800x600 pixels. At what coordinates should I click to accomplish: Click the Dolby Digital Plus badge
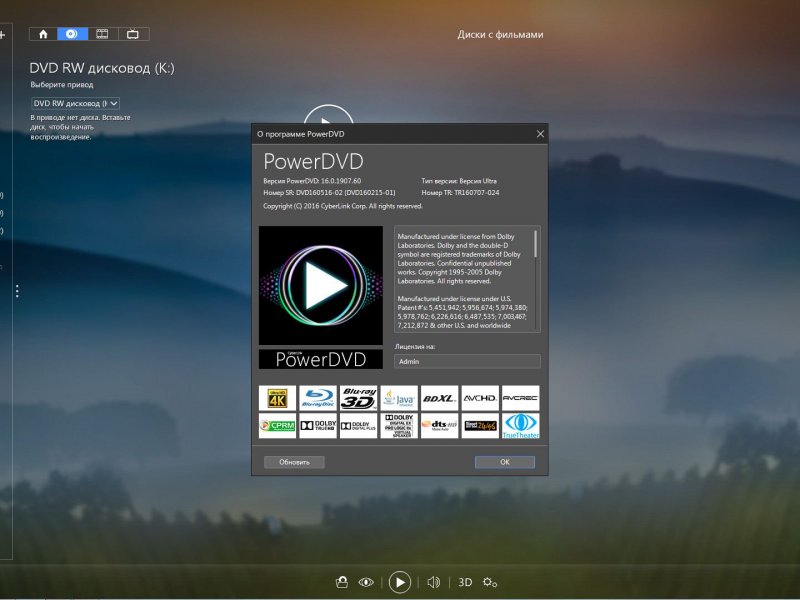358,426
